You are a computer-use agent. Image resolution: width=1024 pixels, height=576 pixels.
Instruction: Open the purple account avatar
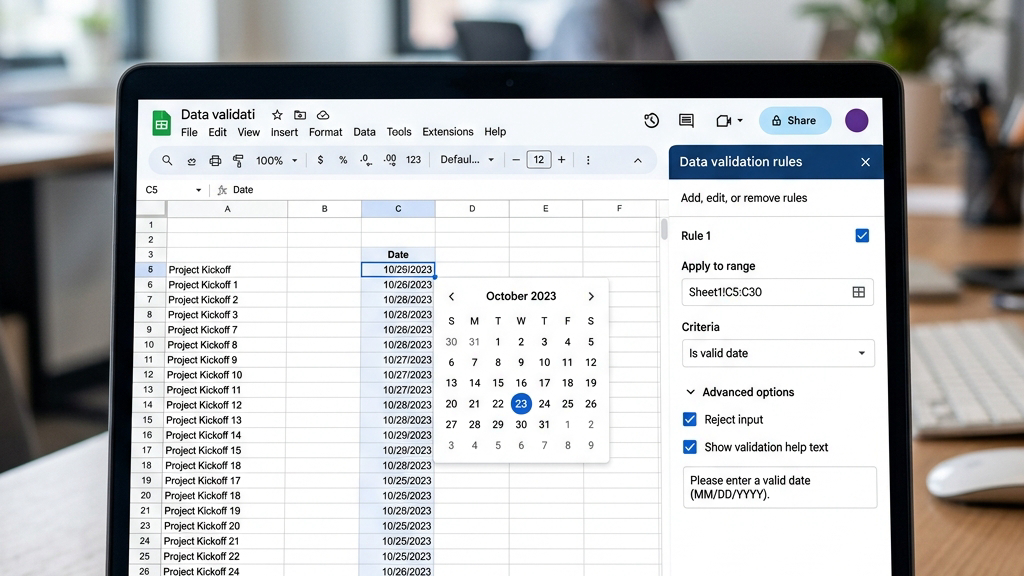[x=856, y=120]
